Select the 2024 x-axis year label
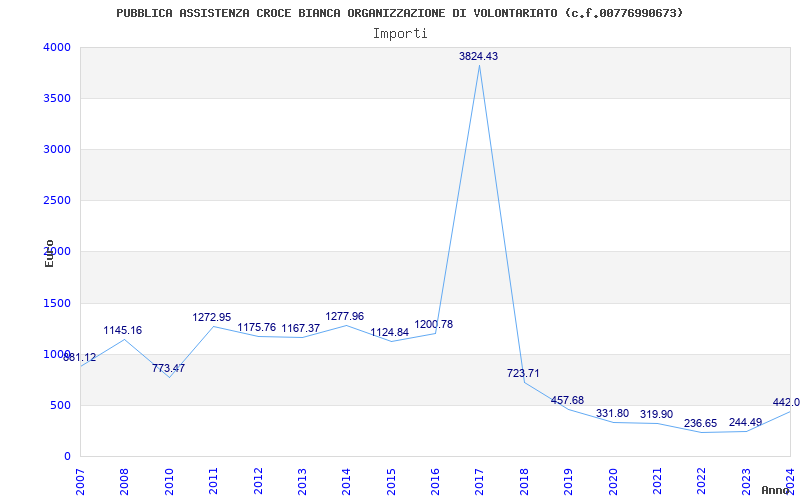The image size is (800, 500). pos(790,481)
